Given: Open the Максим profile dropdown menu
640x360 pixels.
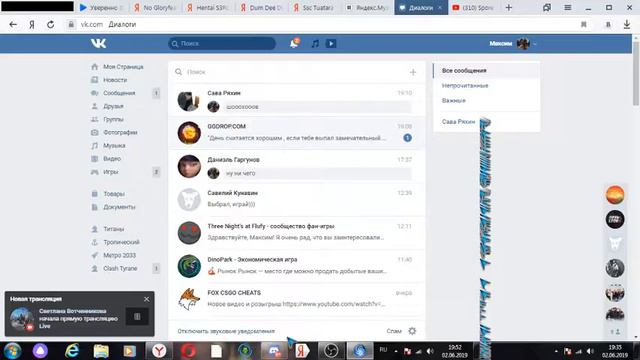Looking at the screenshot, I should [513, 43].
